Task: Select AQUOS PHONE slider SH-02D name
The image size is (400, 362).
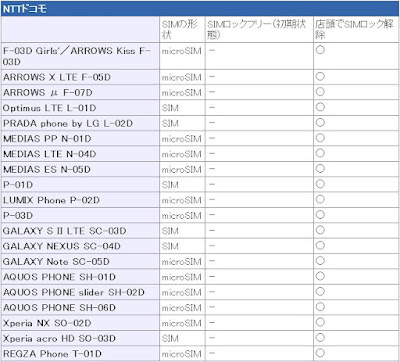Action: (74, 292)
